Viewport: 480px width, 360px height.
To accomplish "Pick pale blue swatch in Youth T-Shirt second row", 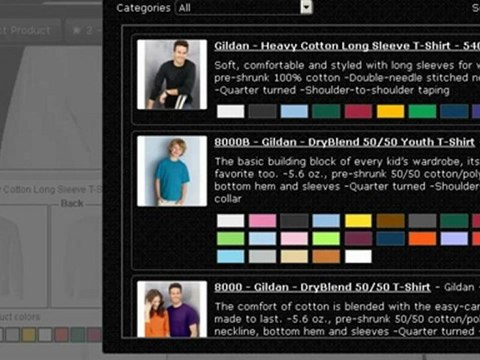I will (x=262, y=239).
